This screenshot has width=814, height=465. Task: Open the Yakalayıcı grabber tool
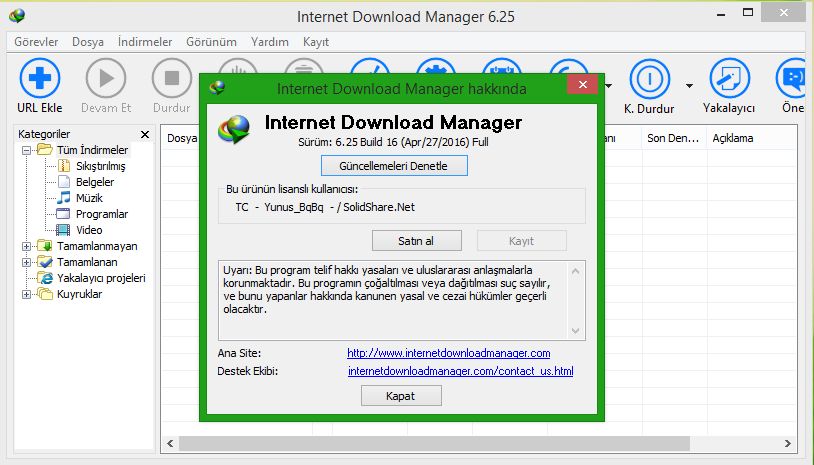coord(729,78)
